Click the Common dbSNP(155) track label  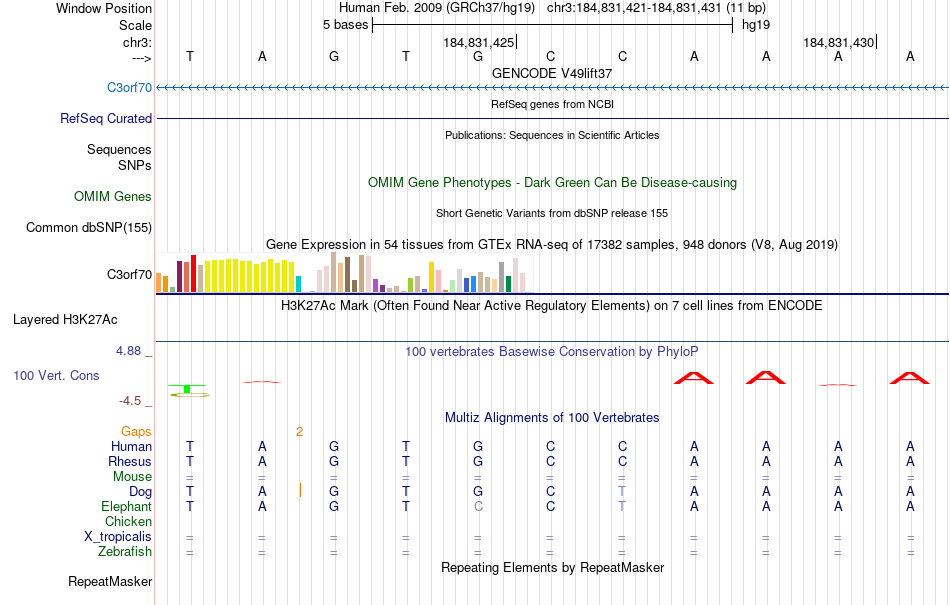pyautogui.click(x=89, y=228)
